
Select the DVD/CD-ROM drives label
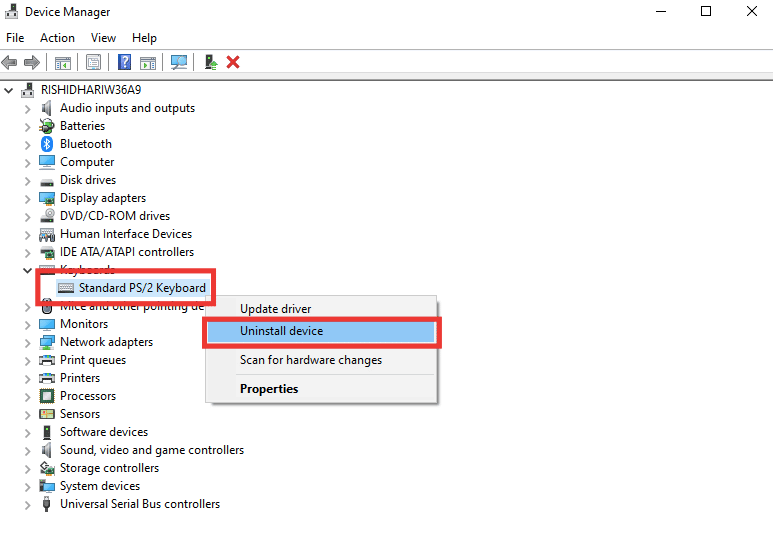[x=115, y=216]
